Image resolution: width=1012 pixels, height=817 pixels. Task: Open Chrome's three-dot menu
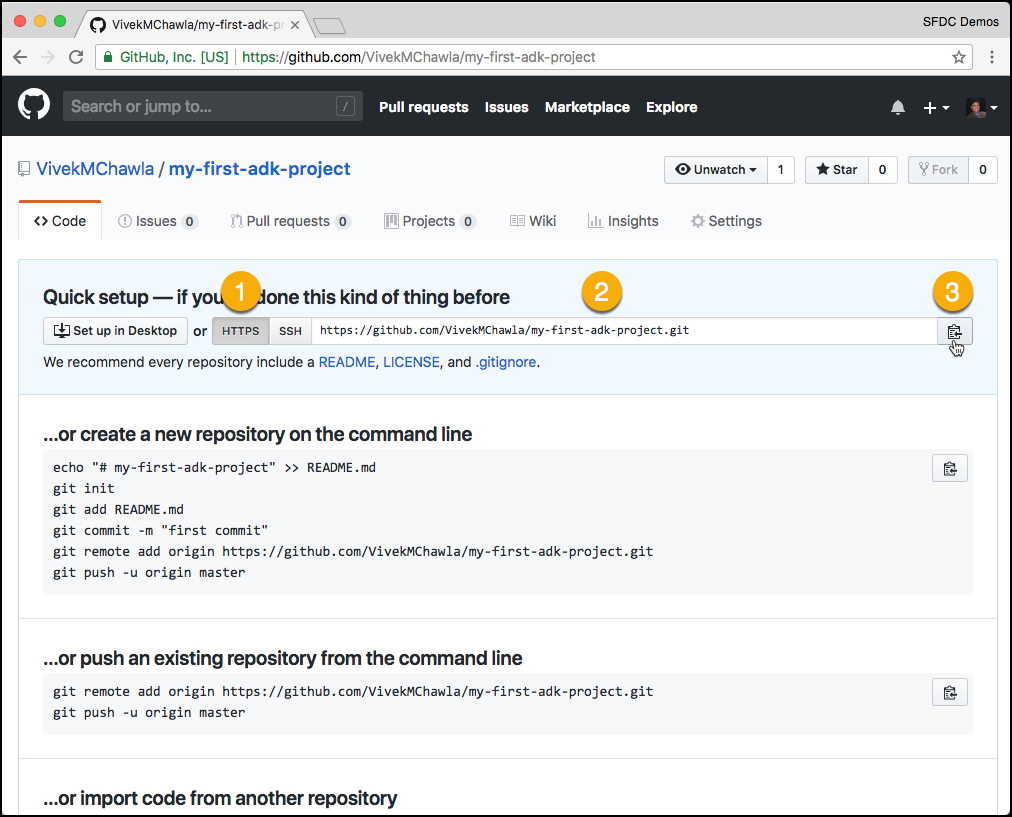point(992,57)
